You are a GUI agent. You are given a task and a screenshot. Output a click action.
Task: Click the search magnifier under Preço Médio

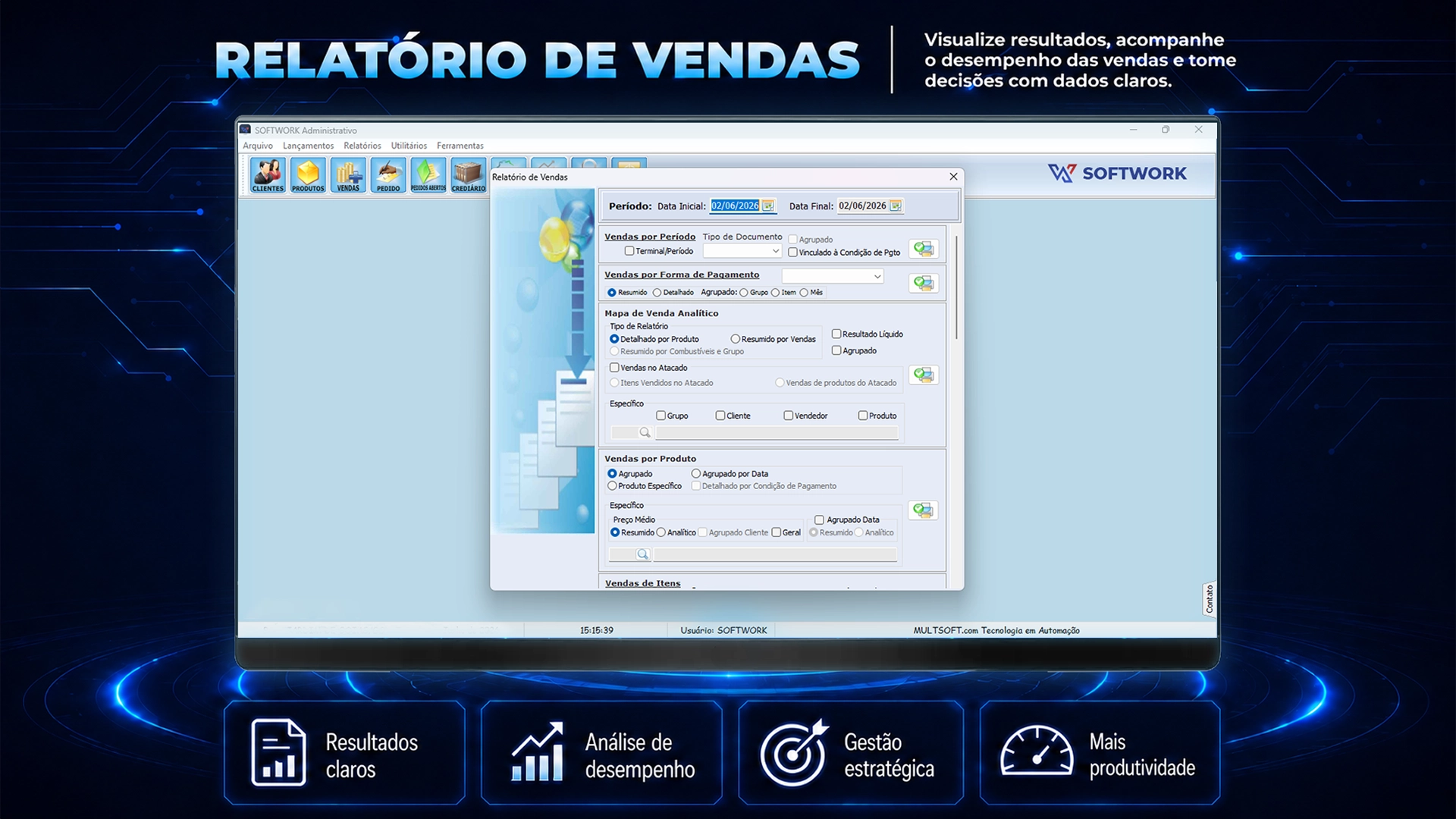point(642,554)
